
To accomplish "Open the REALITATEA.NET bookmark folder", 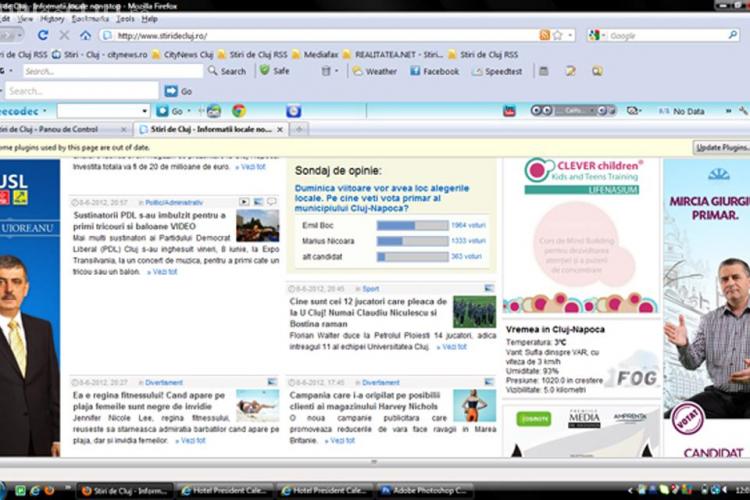I will click(393, 55).
